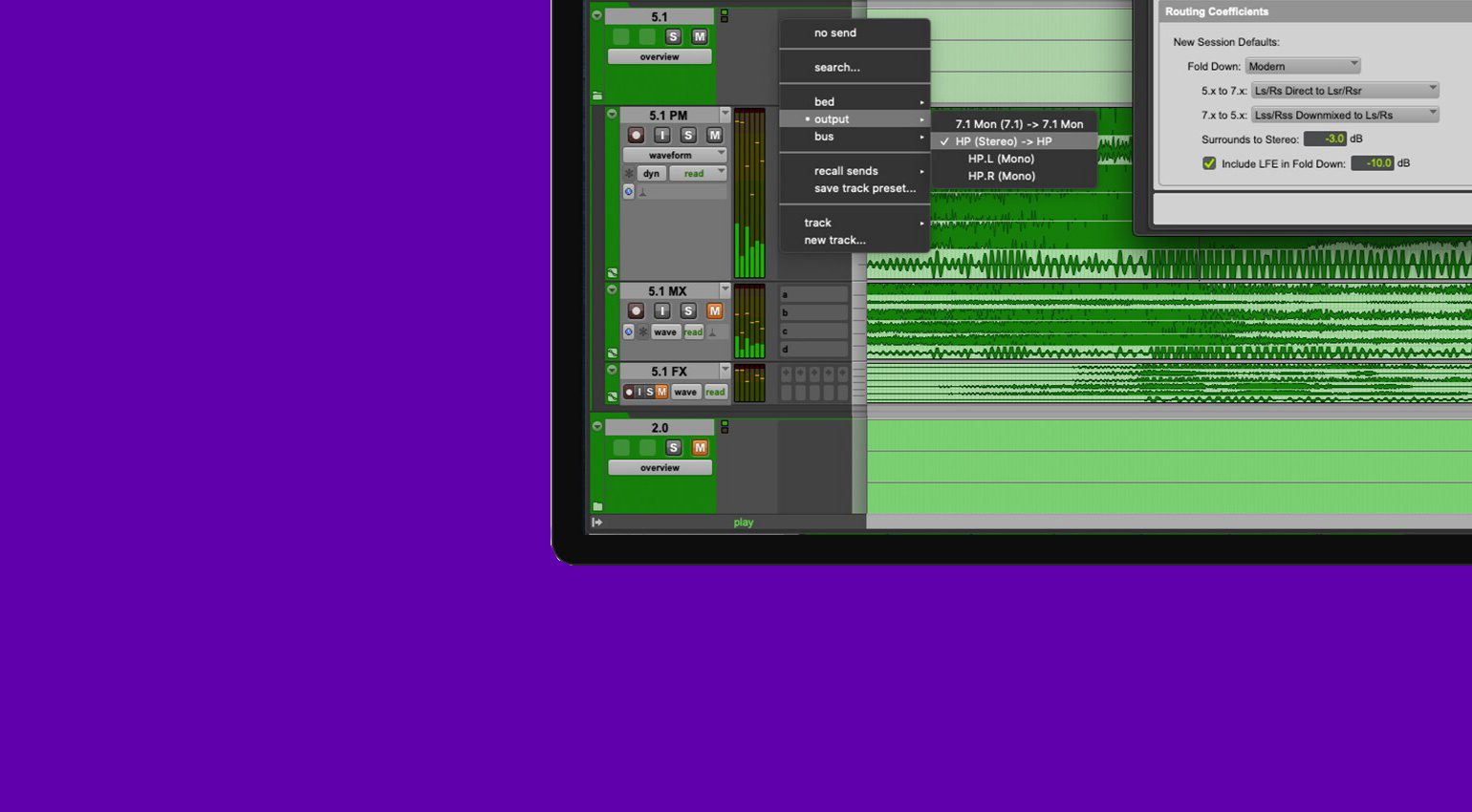Click the freeze snowflake icon on 5.1 PM
This screenshot has height=812, width=1472.
pyautogui.click(x=630, y=174)
